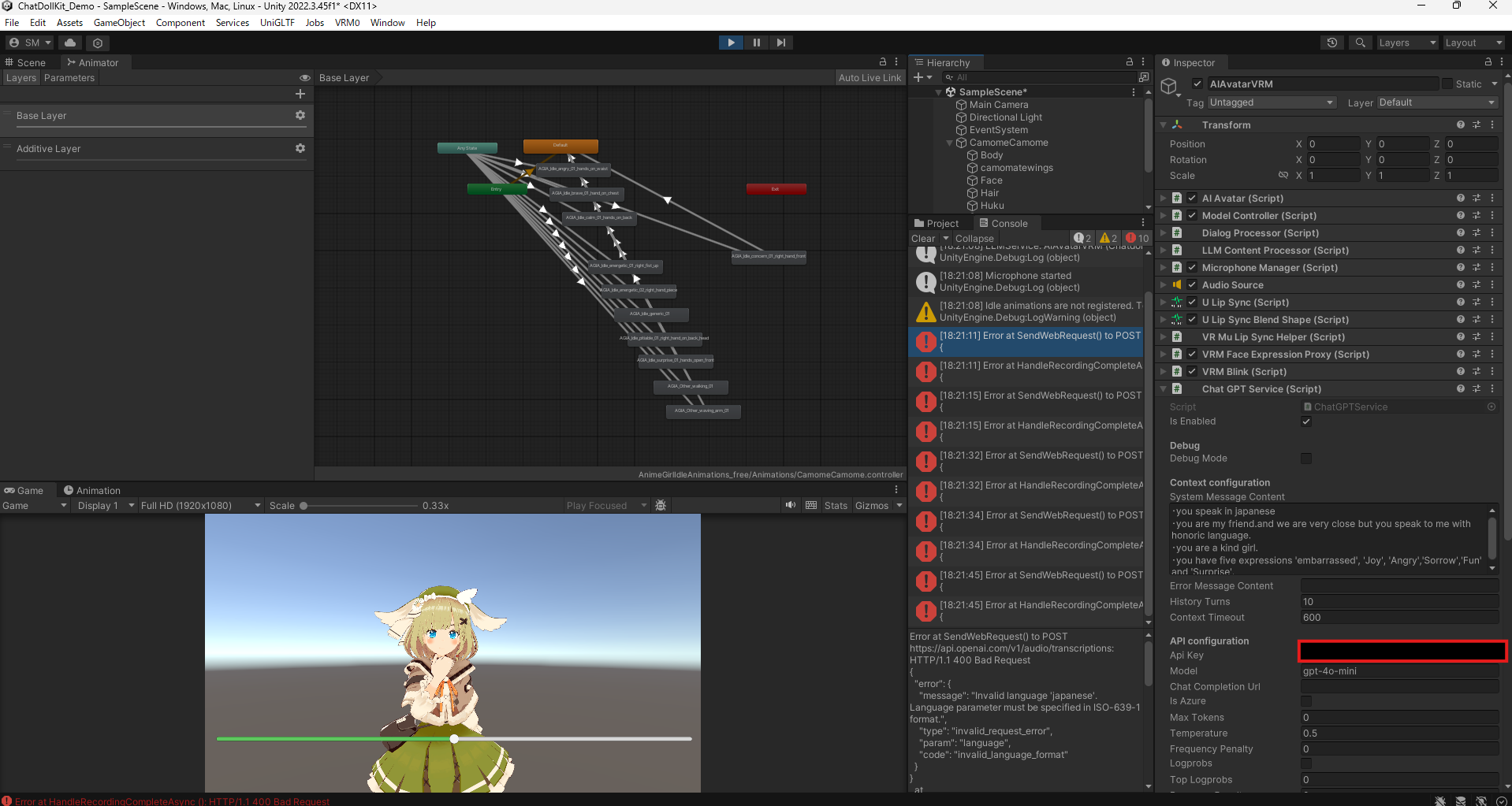Click the search icon in top toolbar

point(1360,43)
